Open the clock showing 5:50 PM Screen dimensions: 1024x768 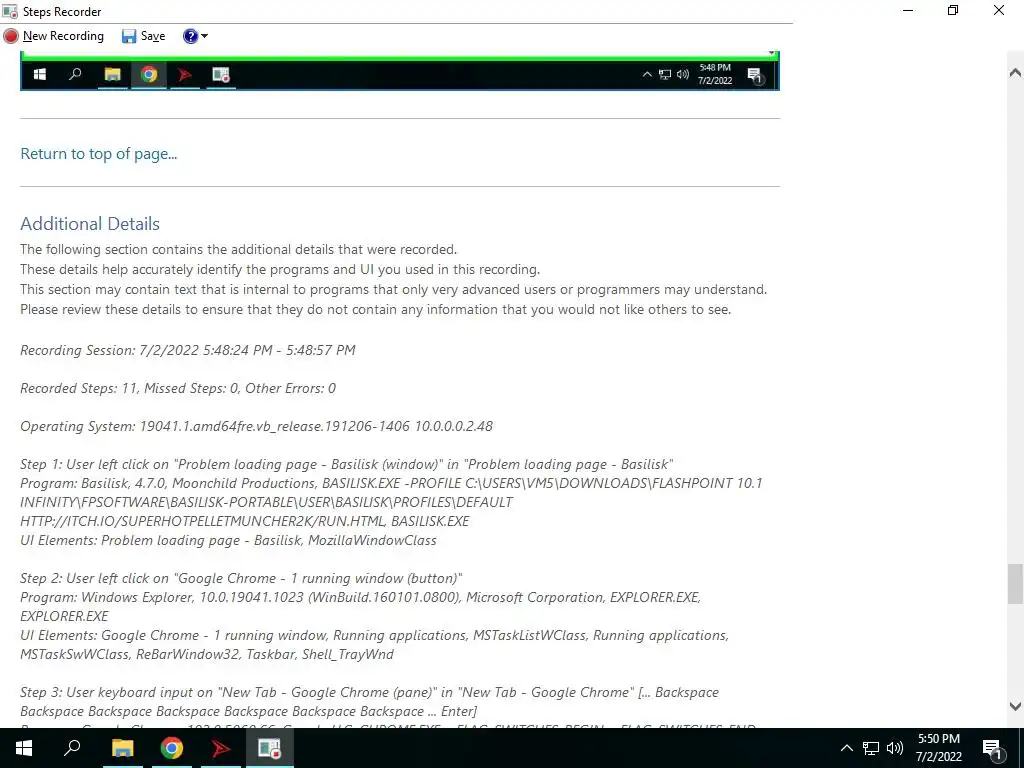(938, 748)
